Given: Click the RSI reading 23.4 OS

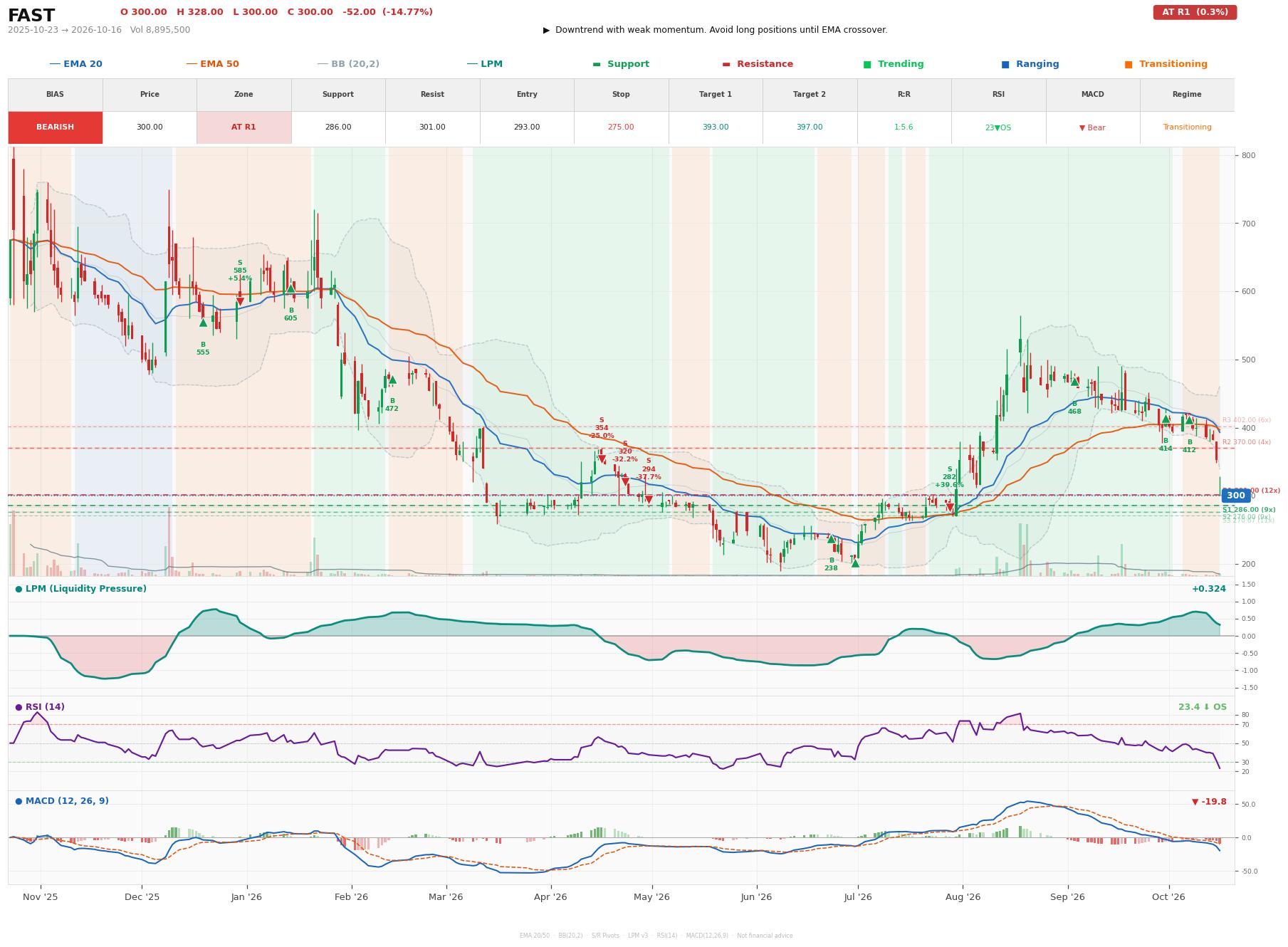Looking at the screenshot, I should (1203, 707).
